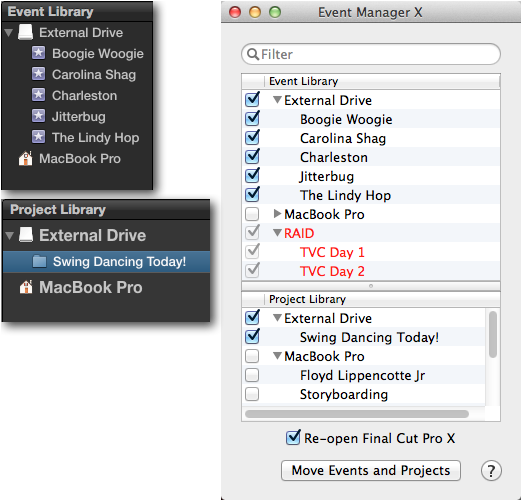Collapse External Drive in the dark Project Library panel
521x500 pixels.
tap(10, 235)
